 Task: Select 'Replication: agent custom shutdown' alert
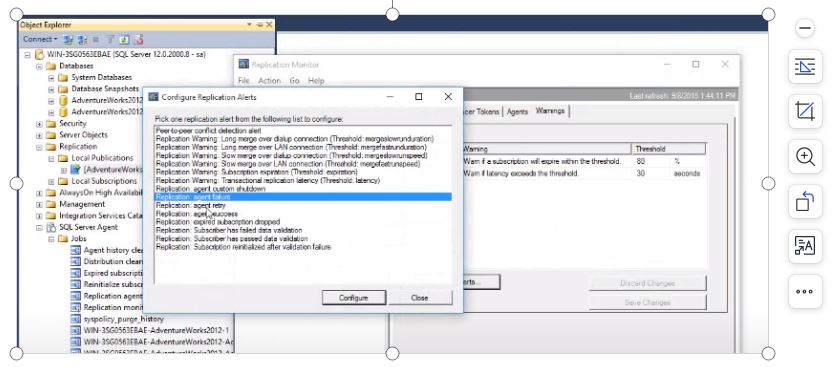(303, 188)
